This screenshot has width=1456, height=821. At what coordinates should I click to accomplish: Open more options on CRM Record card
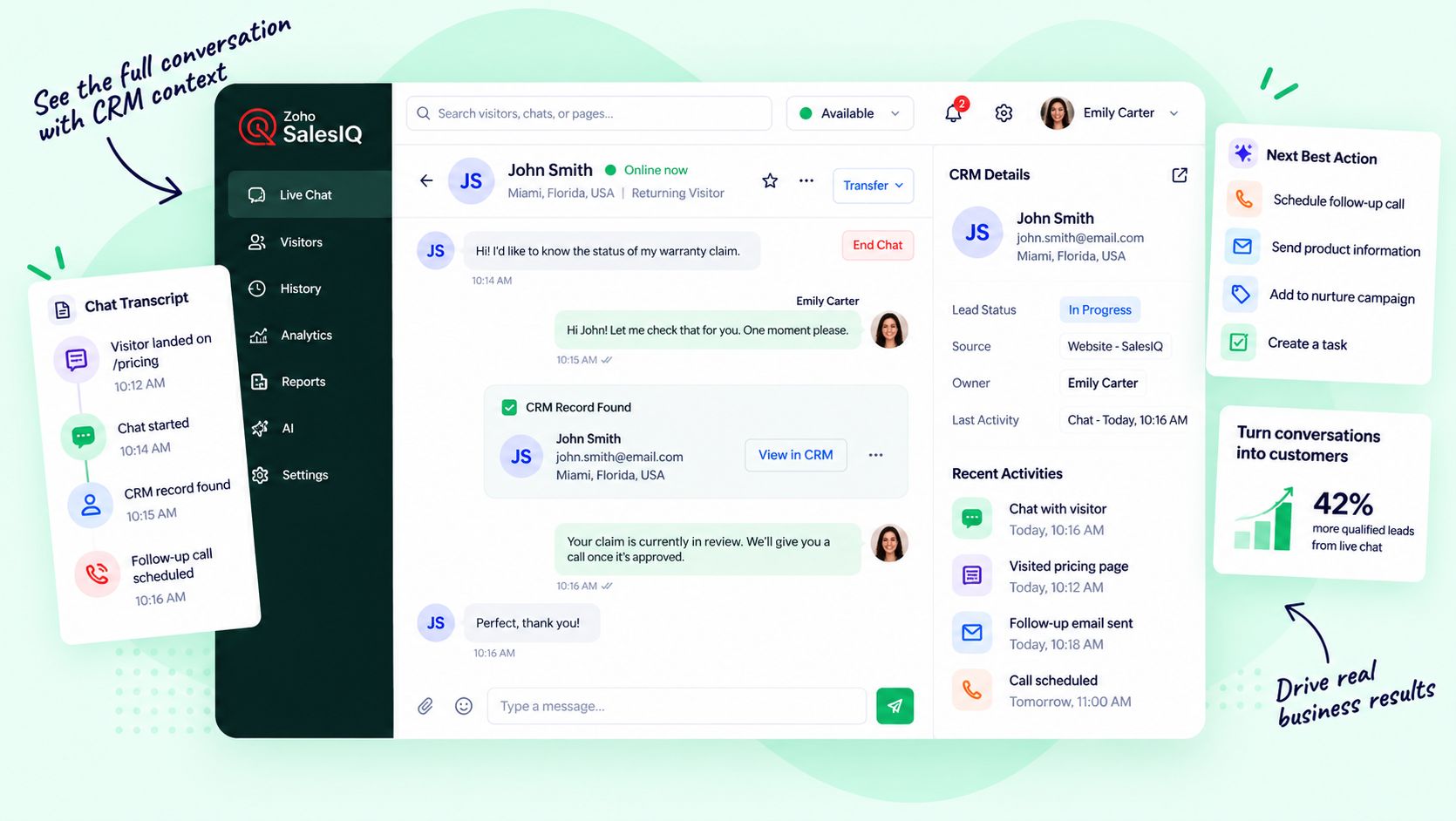876,455
